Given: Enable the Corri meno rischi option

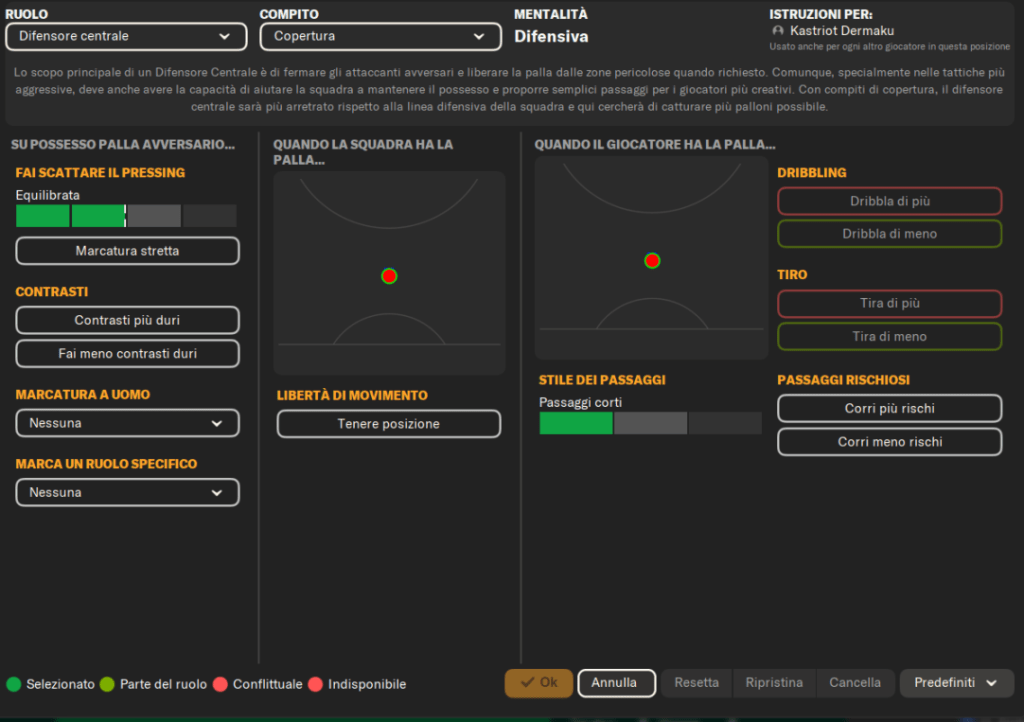Looking at the screenshot, I should (889, 442).
